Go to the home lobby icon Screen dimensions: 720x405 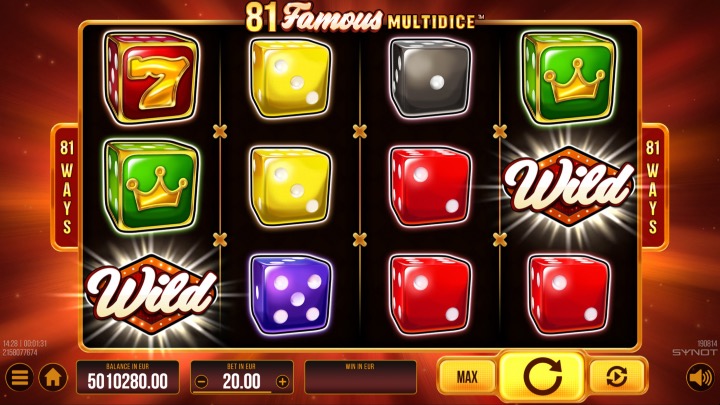[53, 377]
